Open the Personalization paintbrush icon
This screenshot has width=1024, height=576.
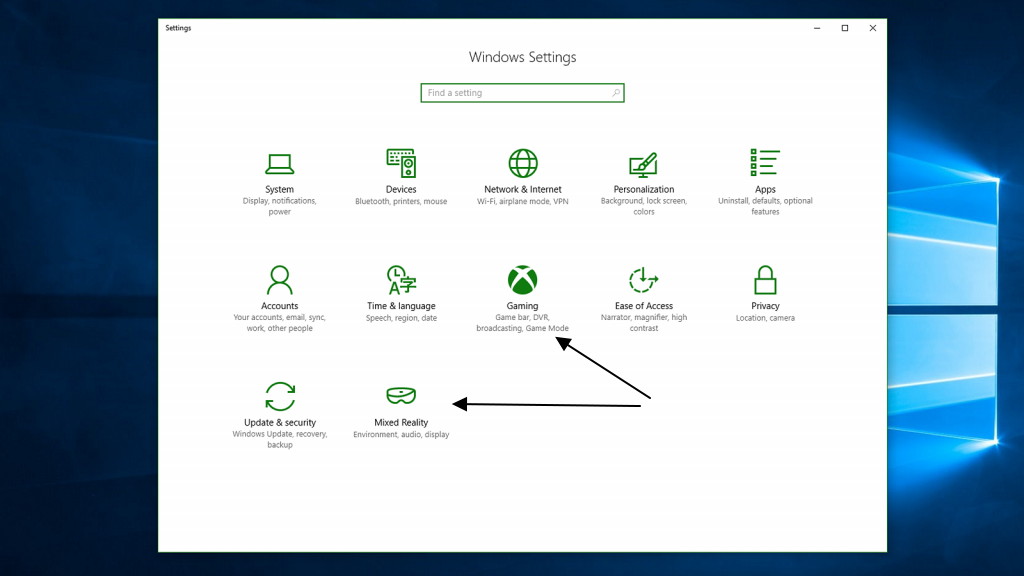(643, 165)
